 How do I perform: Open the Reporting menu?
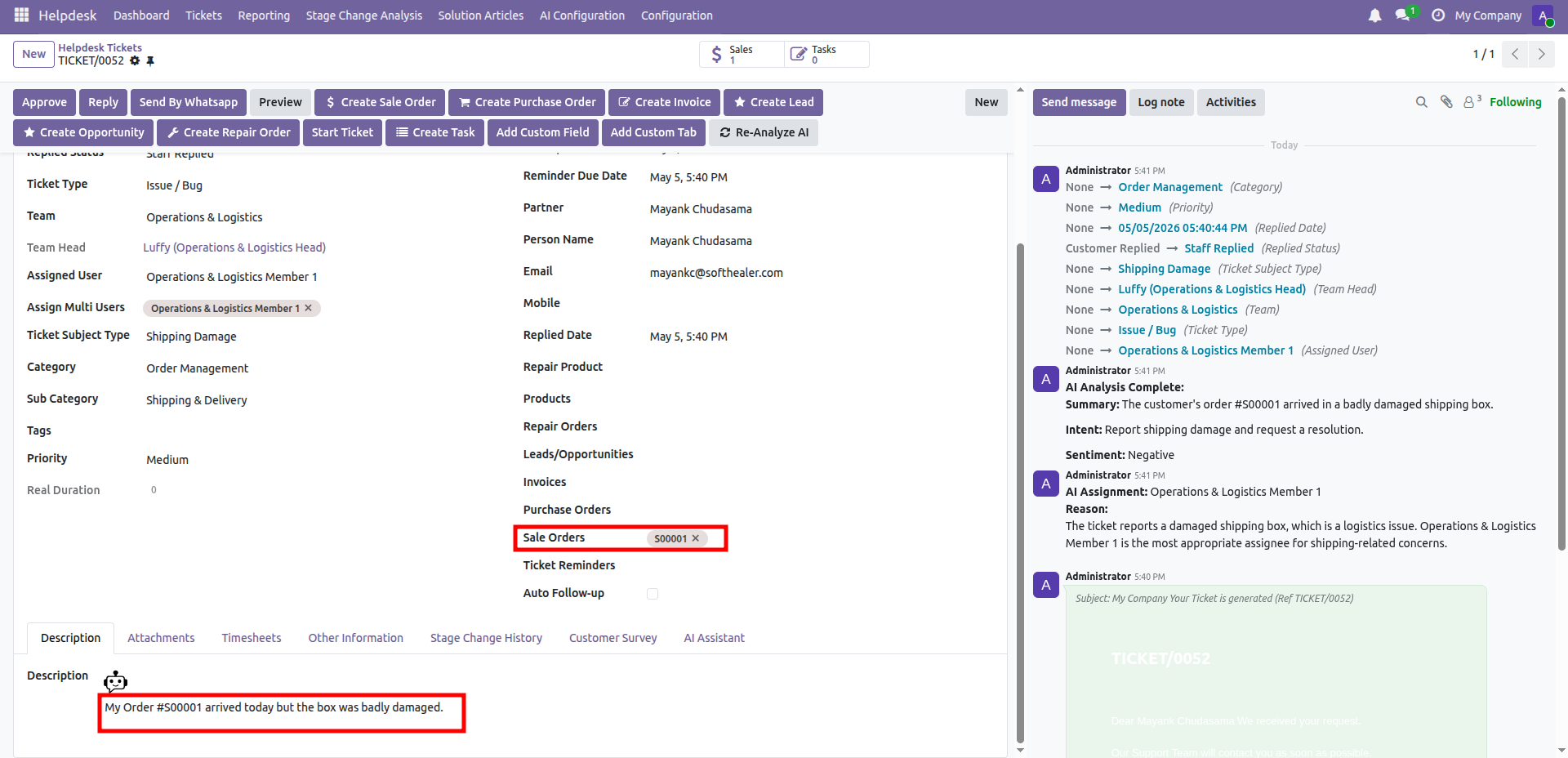point(264,16)
